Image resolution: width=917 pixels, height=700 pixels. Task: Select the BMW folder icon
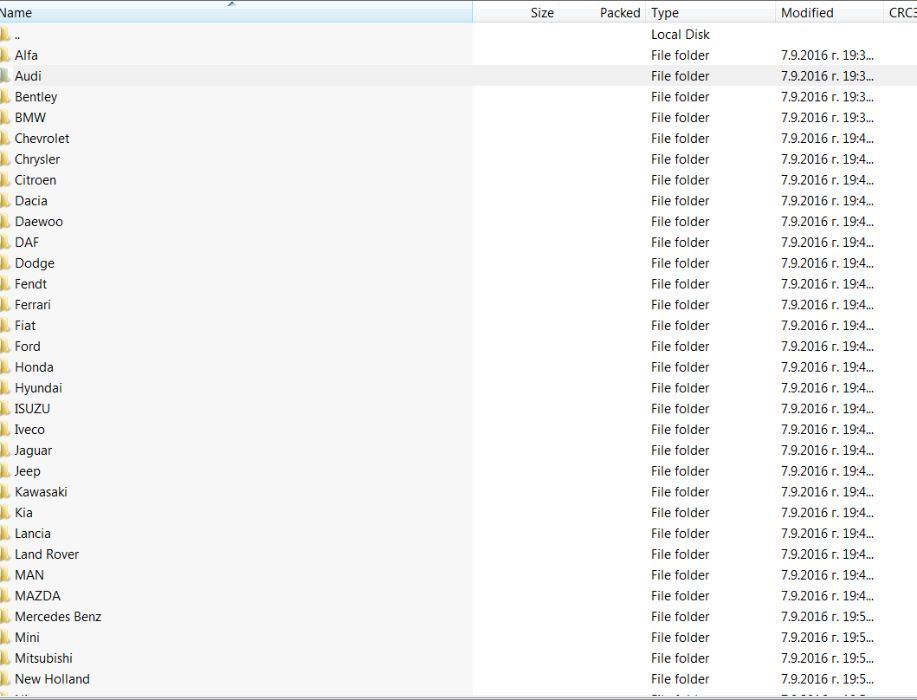(5, 118)
